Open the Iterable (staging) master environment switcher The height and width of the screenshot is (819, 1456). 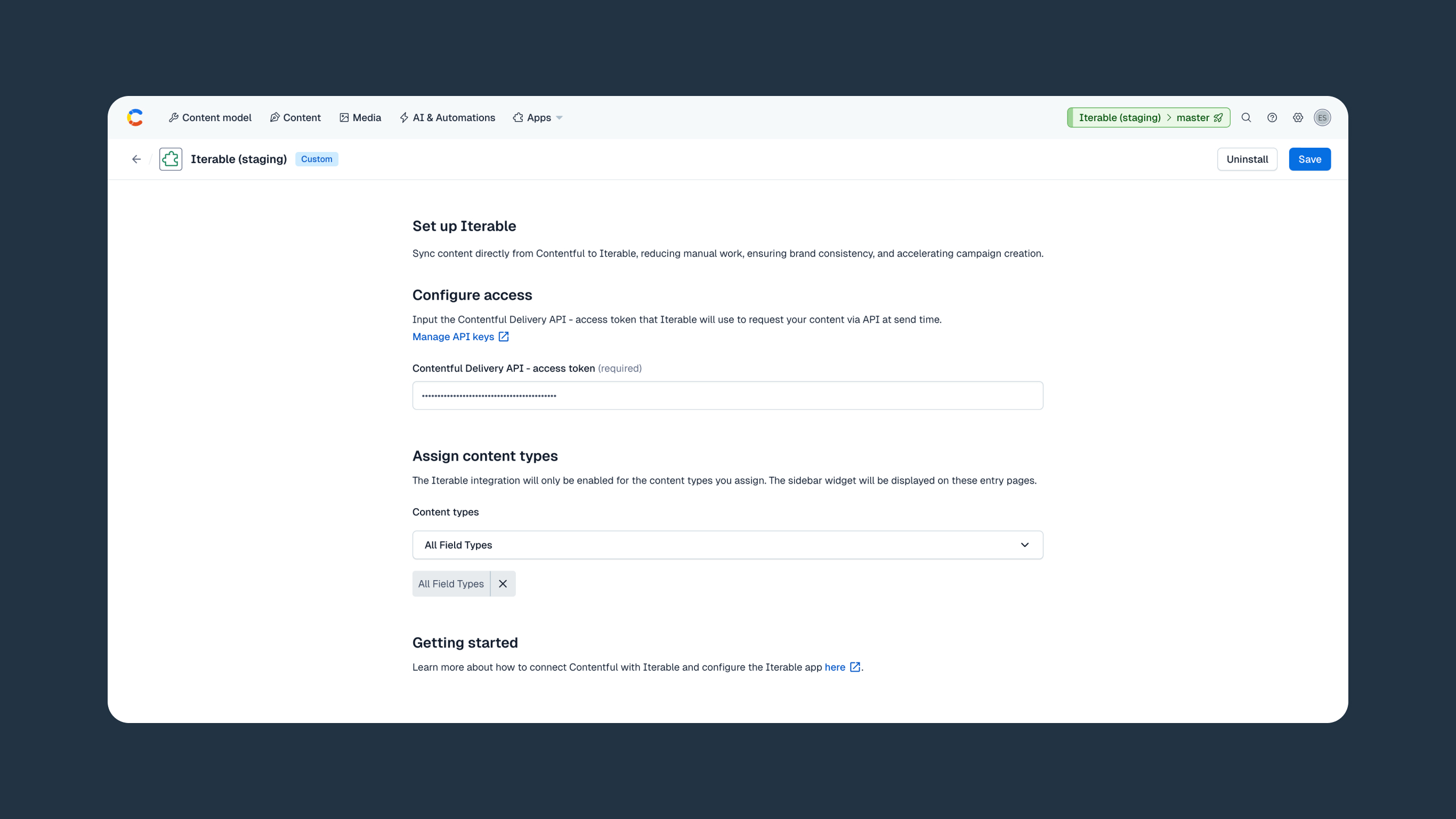[1148, 118]
